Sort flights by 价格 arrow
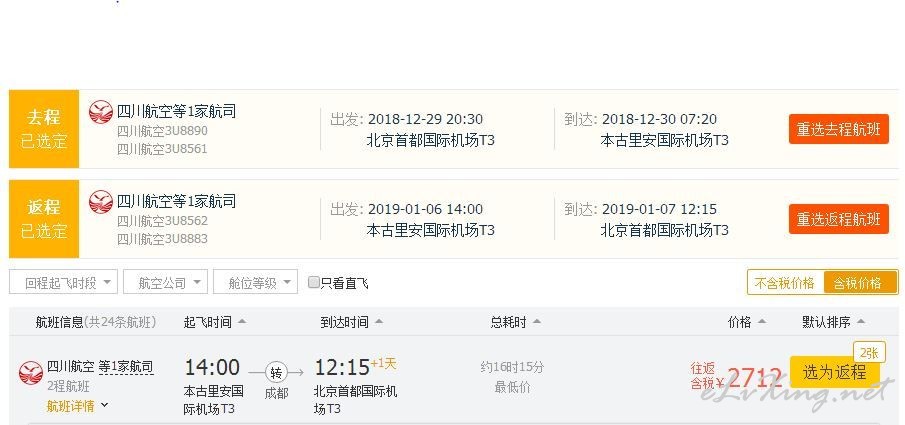 (762, 322)
